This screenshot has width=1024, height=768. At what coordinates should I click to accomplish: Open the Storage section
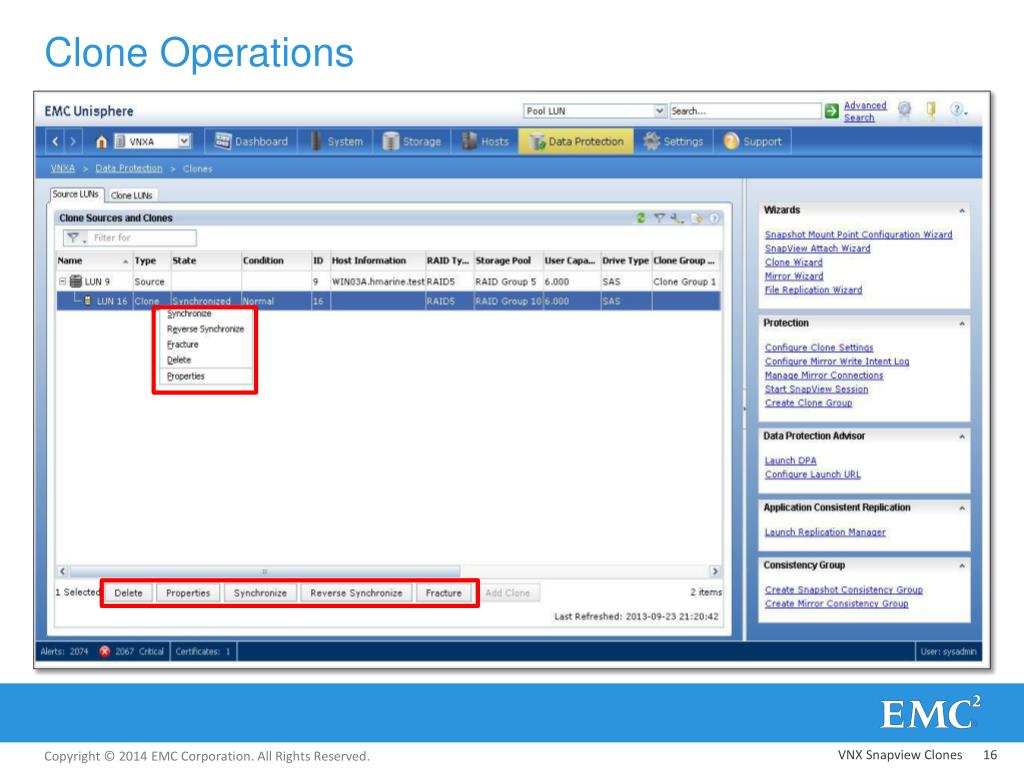pyautogui.click(x=412, y=141)
